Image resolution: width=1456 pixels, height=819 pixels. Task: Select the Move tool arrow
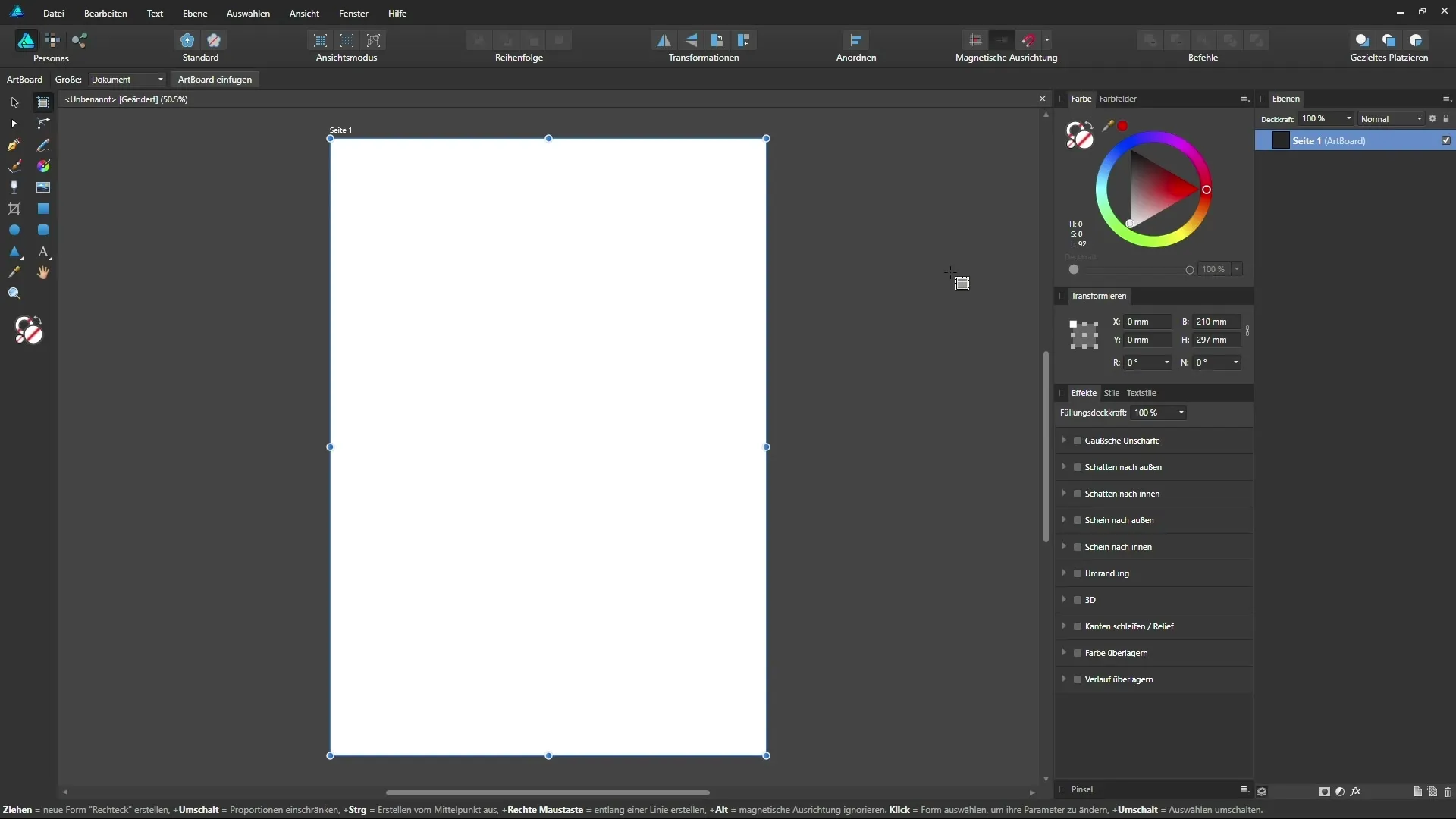14,102
